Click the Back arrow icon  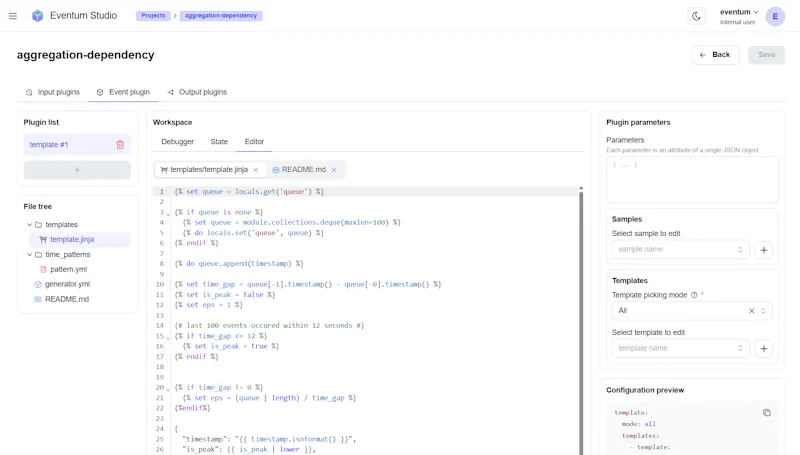[x=703, y=55]
